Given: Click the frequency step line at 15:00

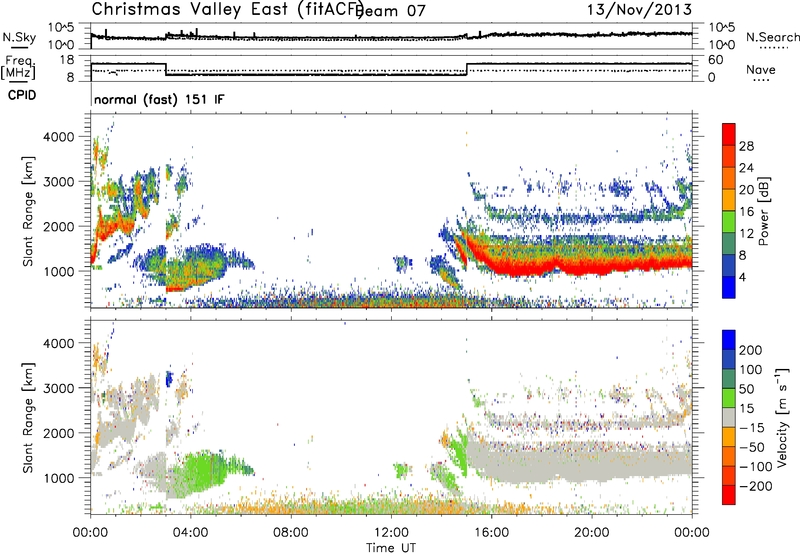Looking at the screenshot, I should 467,69.
